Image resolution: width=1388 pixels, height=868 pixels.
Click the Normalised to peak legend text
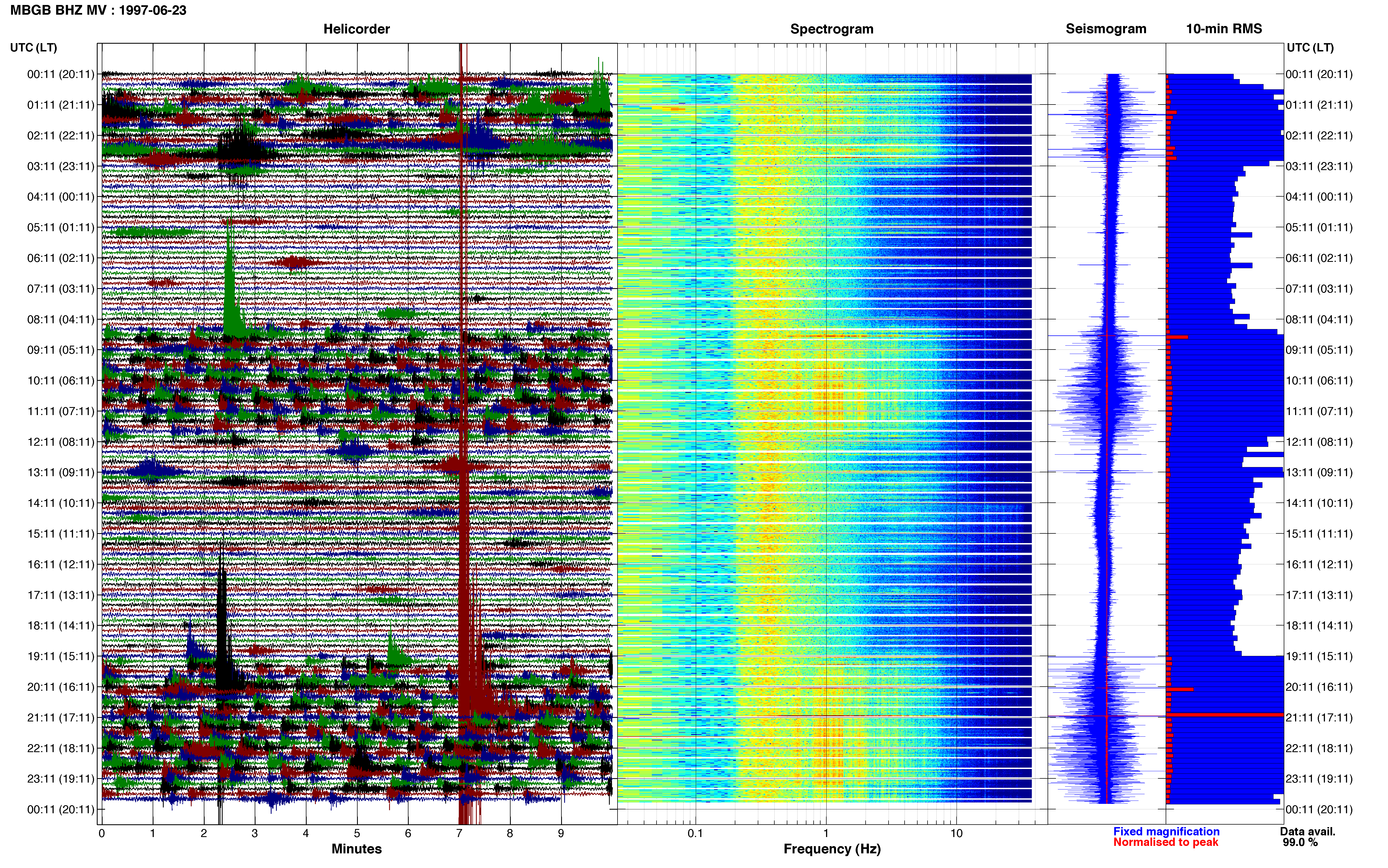[1165, 842]
